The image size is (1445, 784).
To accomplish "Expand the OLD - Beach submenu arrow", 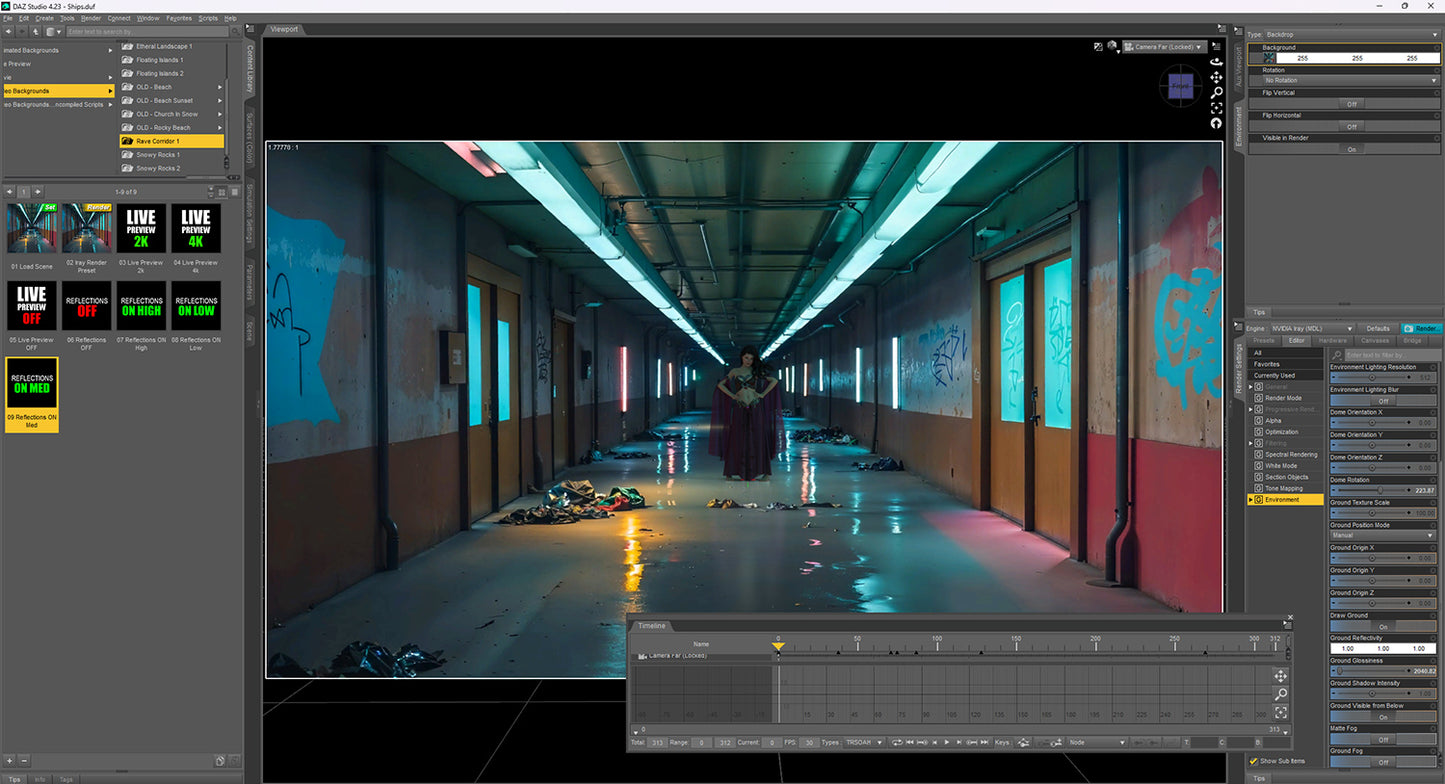I will pos(220,87).
